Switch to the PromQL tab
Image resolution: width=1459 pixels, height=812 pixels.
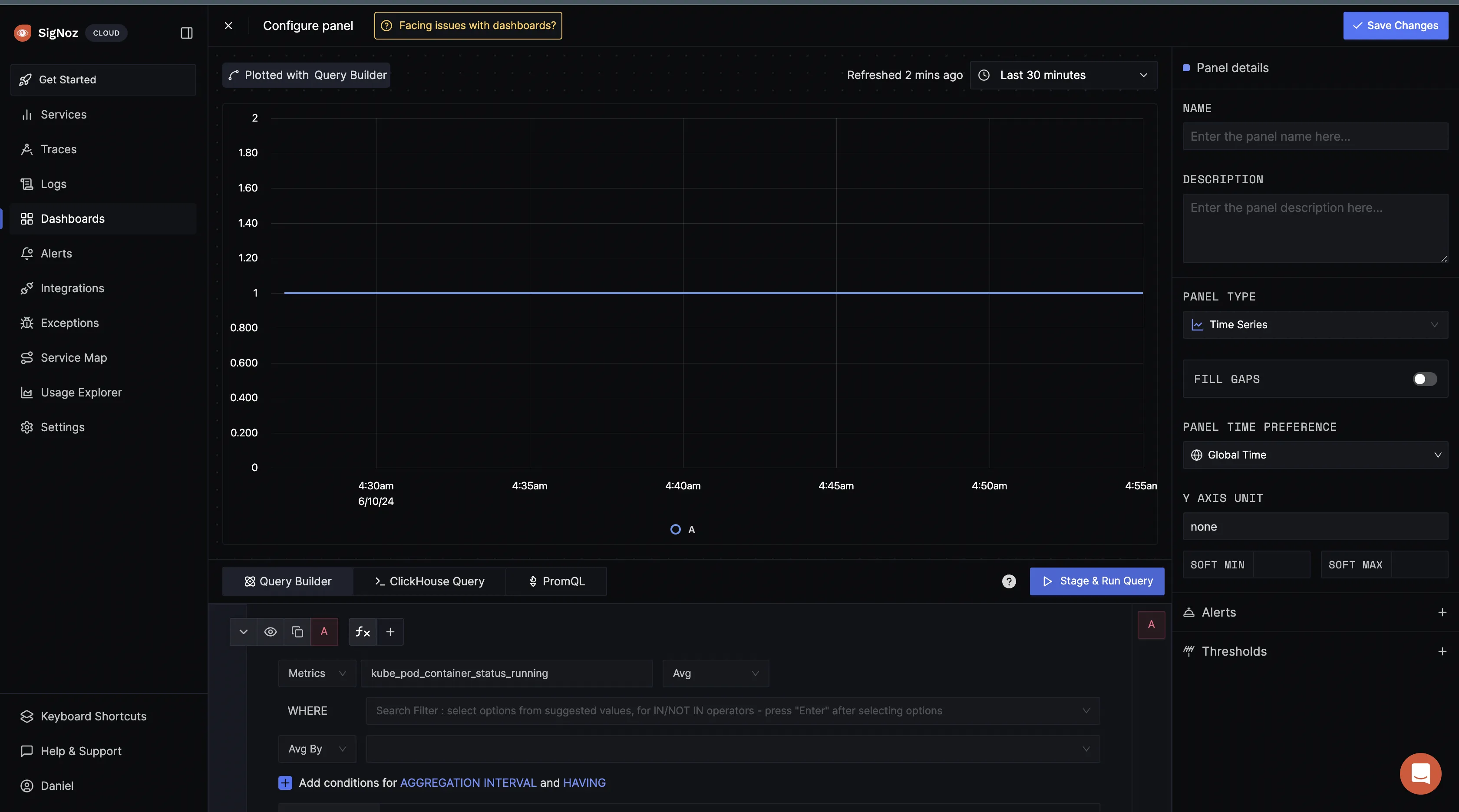point(556,581)
